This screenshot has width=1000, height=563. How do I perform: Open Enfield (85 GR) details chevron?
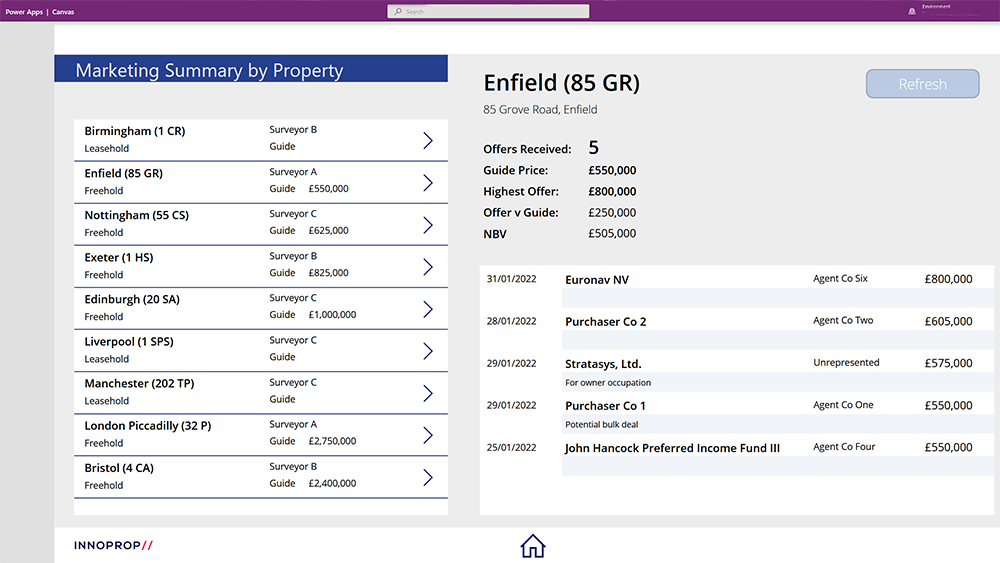[428, 182]
